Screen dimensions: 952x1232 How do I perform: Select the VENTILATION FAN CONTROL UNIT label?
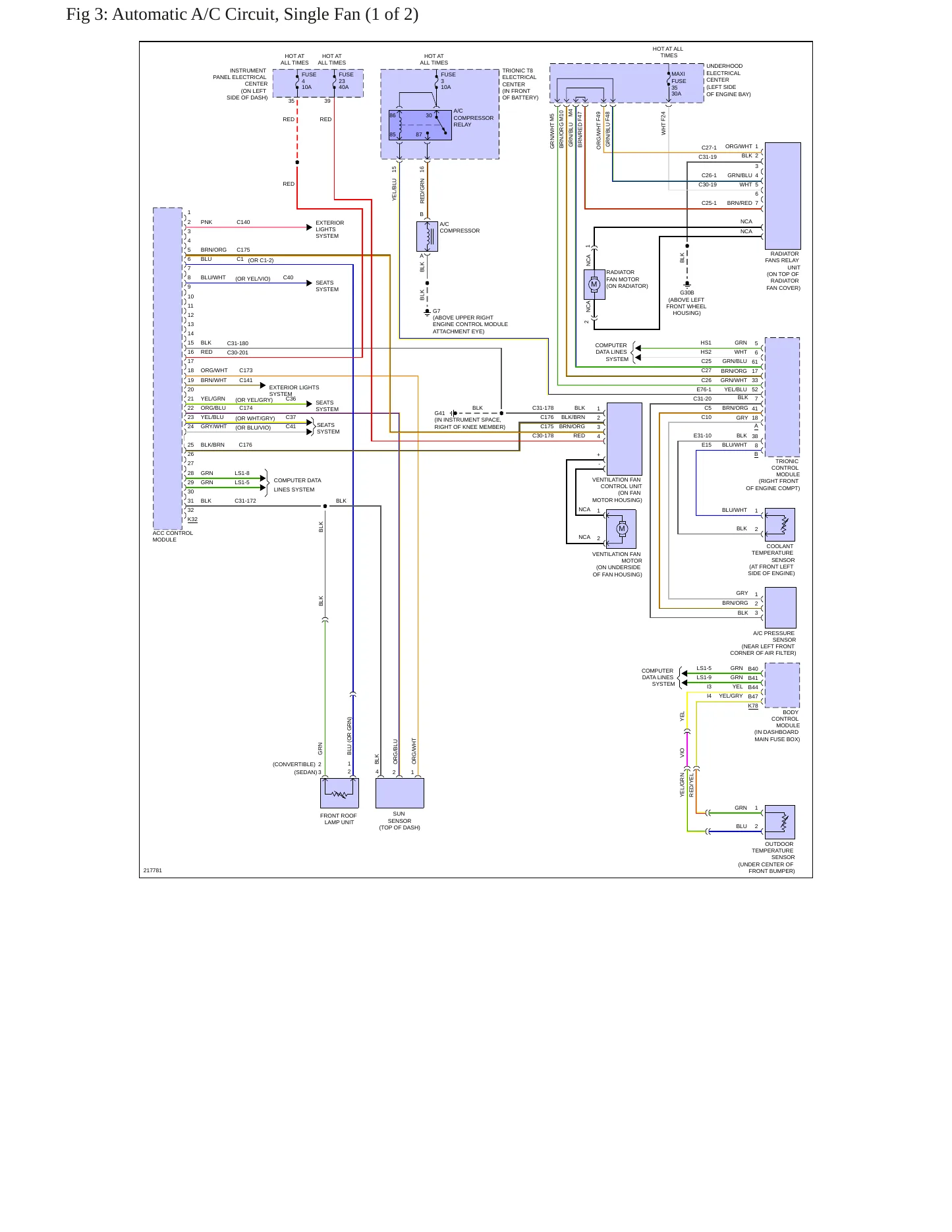coord(617,490)
